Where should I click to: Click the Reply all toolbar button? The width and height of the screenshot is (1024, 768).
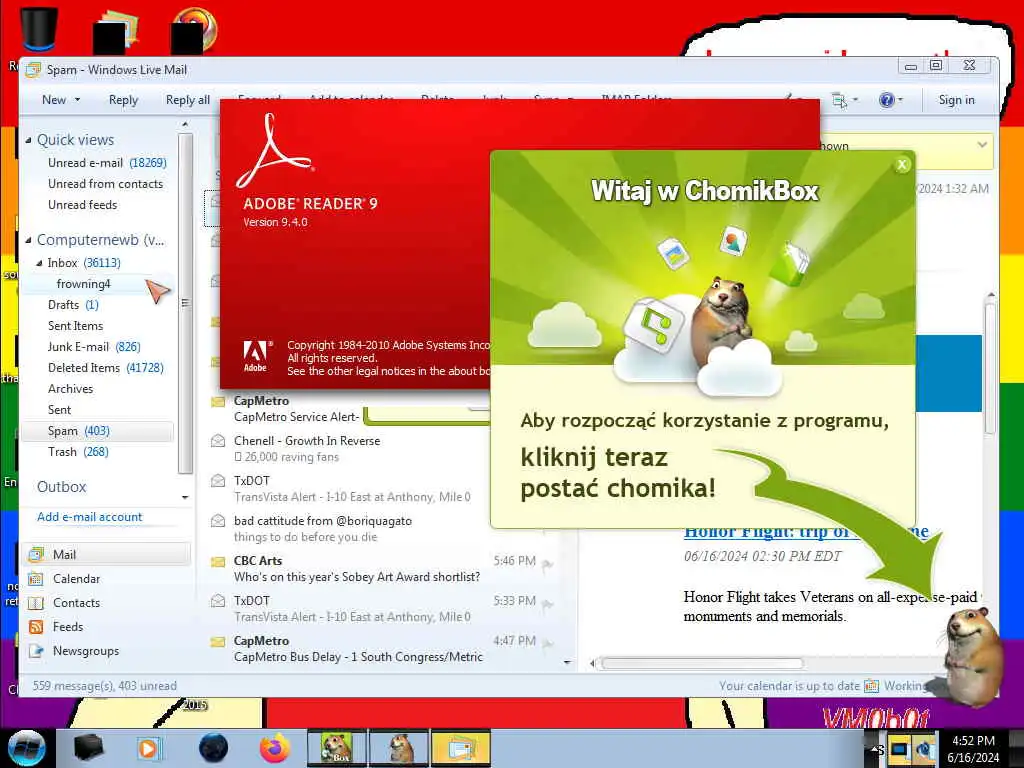[187, 100]
